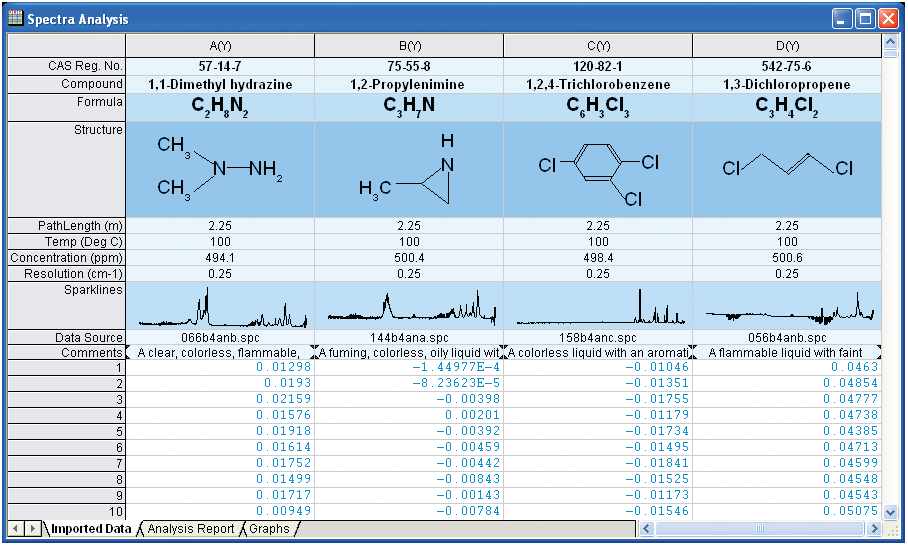
Task: Click concentration value 500.4
Action: click(409, 258)
